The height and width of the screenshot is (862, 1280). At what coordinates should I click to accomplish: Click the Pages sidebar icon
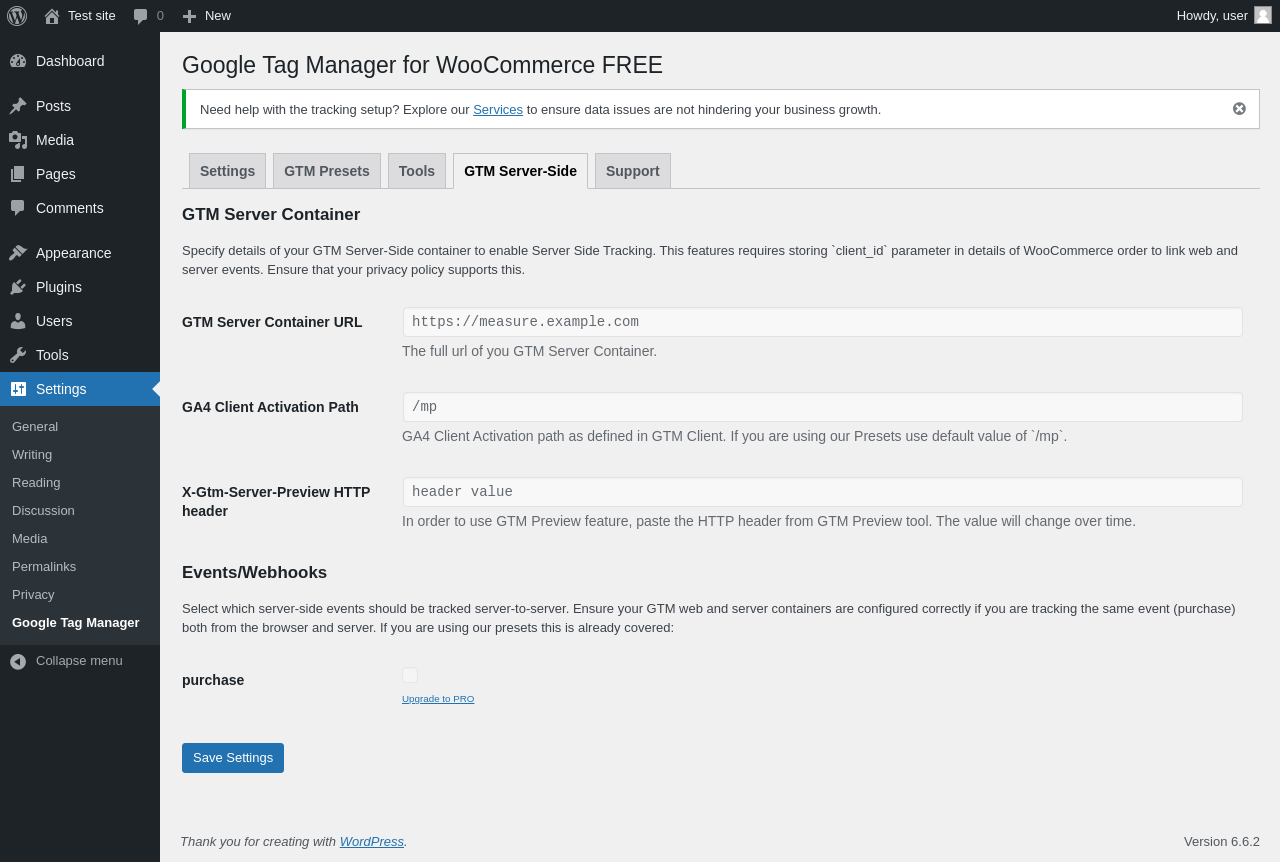coord(18,174)
